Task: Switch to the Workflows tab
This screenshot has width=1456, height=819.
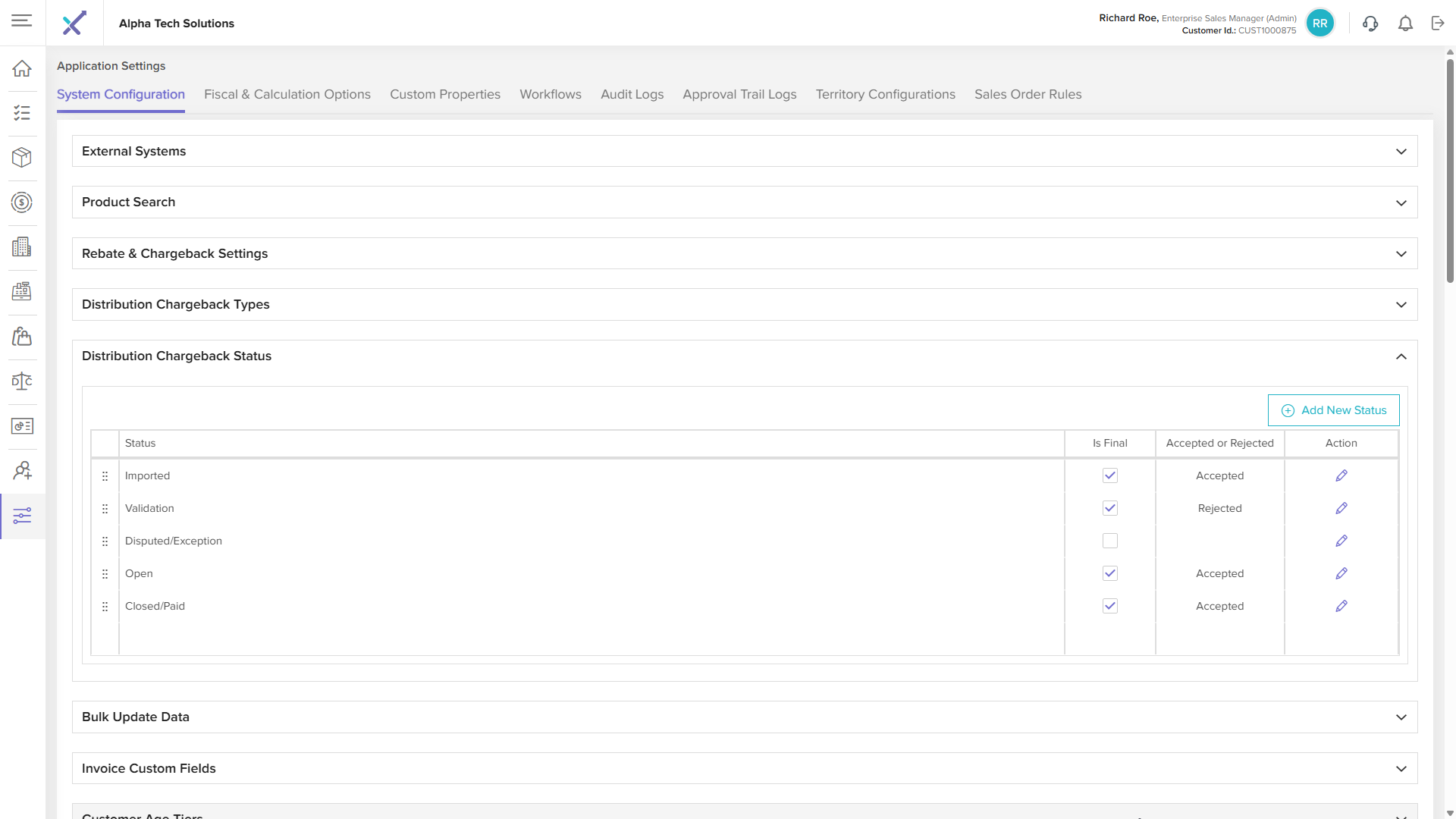Action: coord(550,94)
